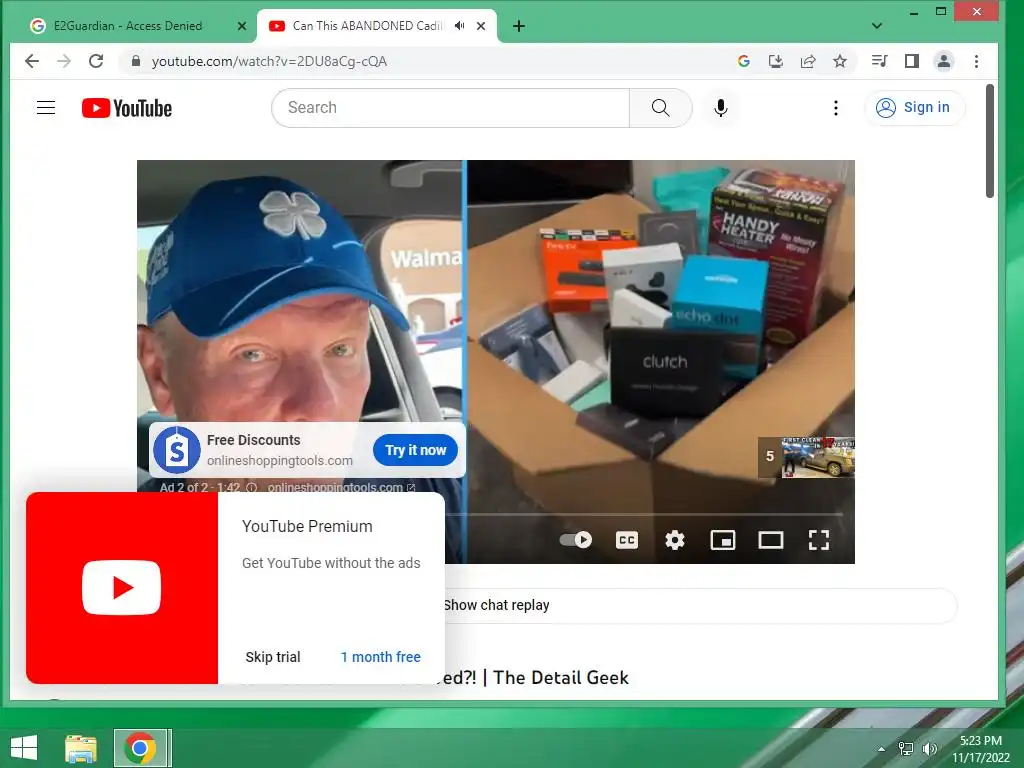
Task: Open the Windows Start button
Action: click(24, 748)
